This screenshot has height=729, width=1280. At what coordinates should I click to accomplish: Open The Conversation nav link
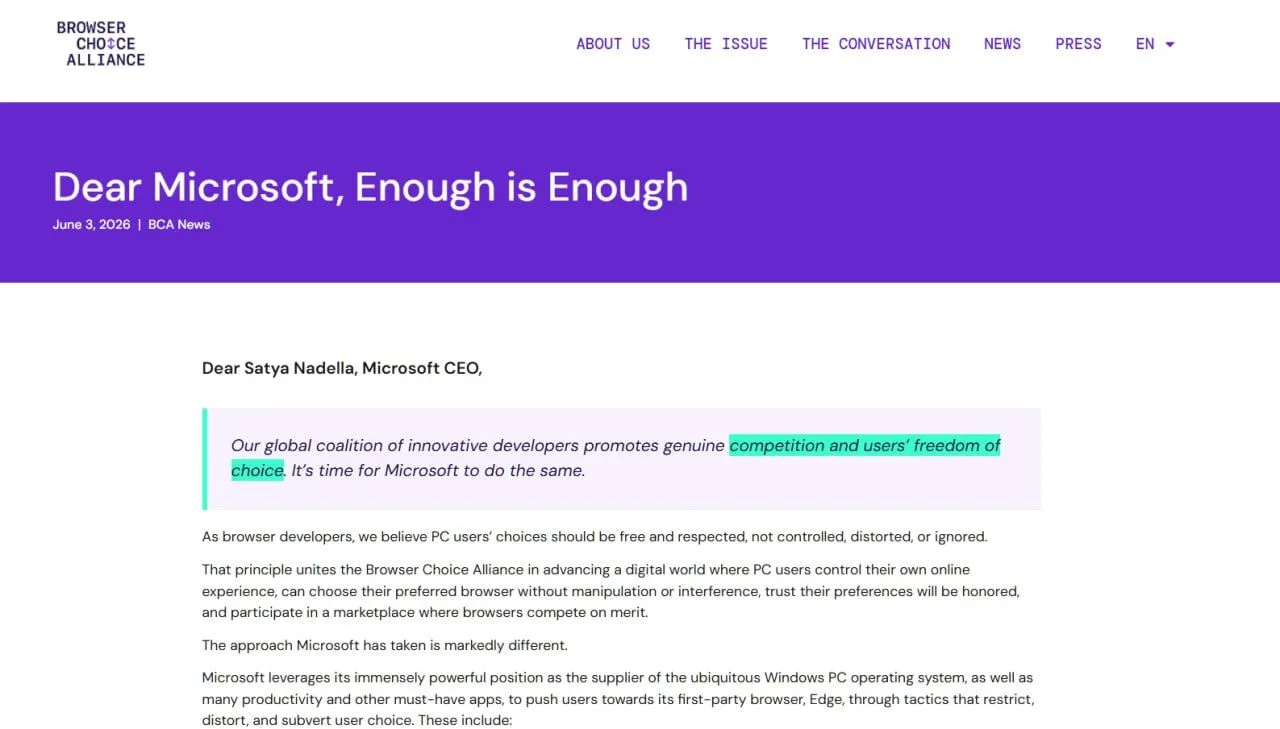(876, 44)
